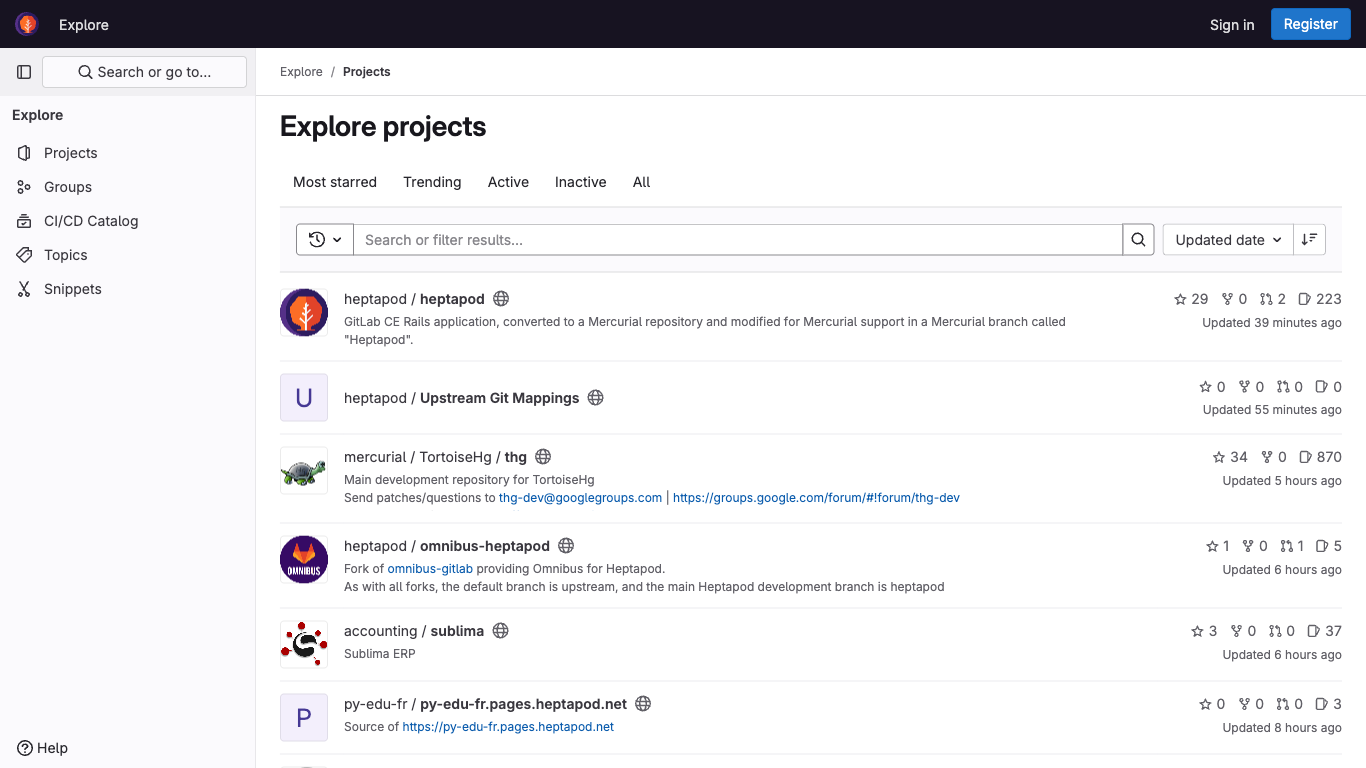Open Snippets in the sidebar
1366x768 pixels.
tap(127, 289)
